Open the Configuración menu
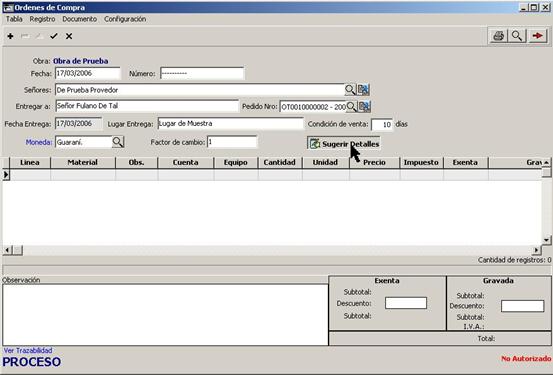The width and height of the screenshot is (553, 375). (125, 19)
